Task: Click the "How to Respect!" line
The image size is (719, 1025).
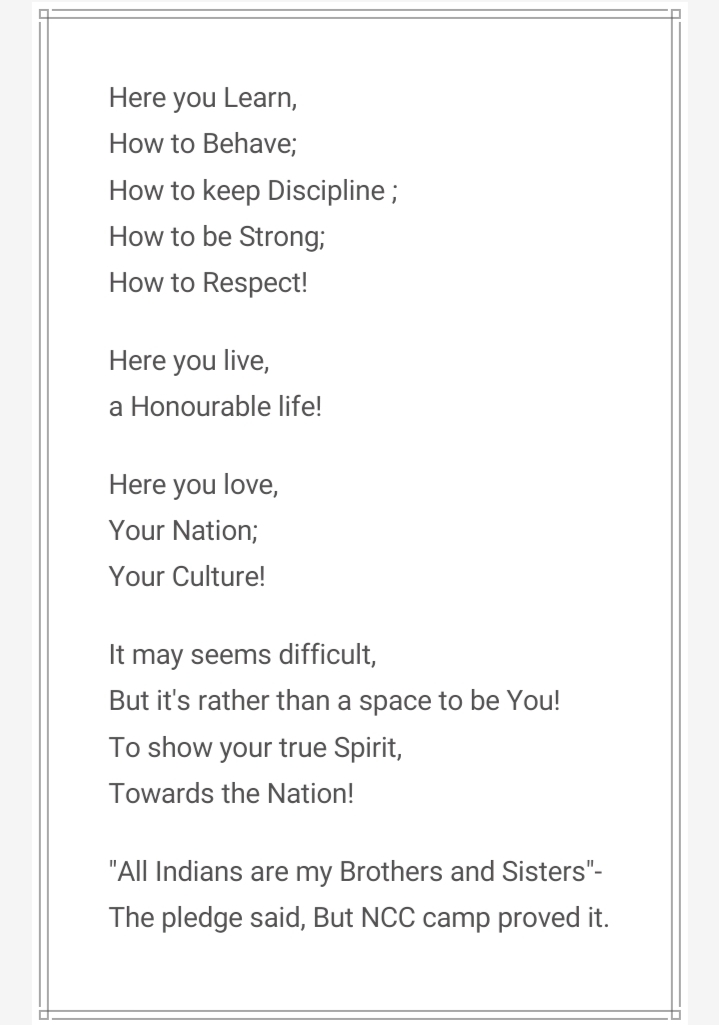Action: point(208,282)
